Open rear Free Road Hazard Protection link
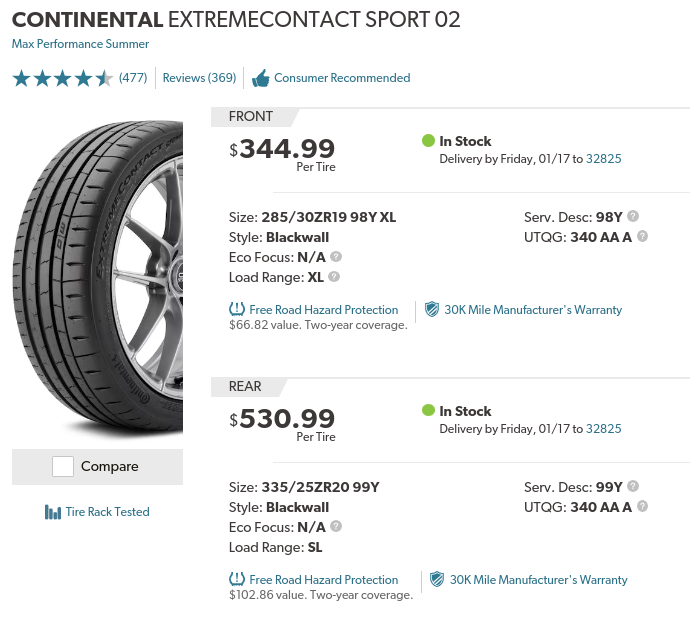690x618 pixels. [x=324, y=580]
